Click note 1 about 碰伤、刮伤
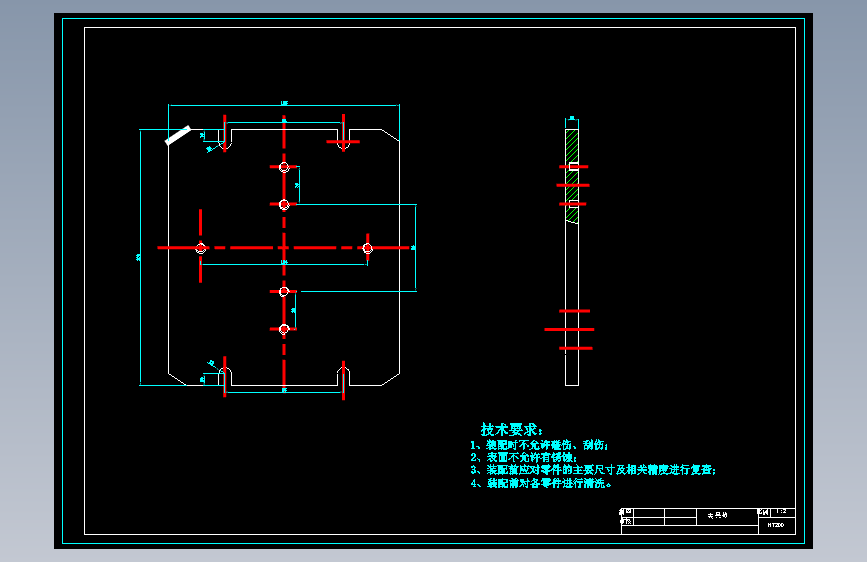The width and height of the screenshot is (867, 562). (x=539, y=445)
